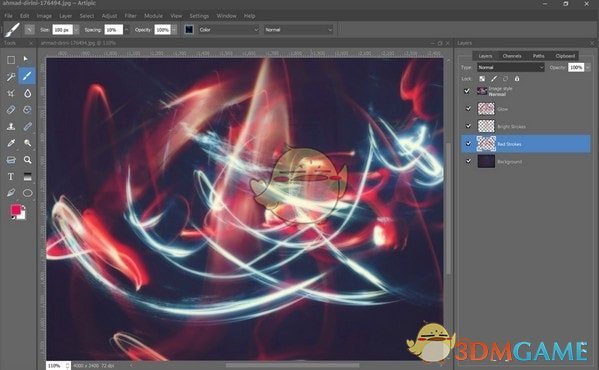Click the dark color swatch in options bar
599x370 pixels.
pyautogui.click(x=189, y=29)
